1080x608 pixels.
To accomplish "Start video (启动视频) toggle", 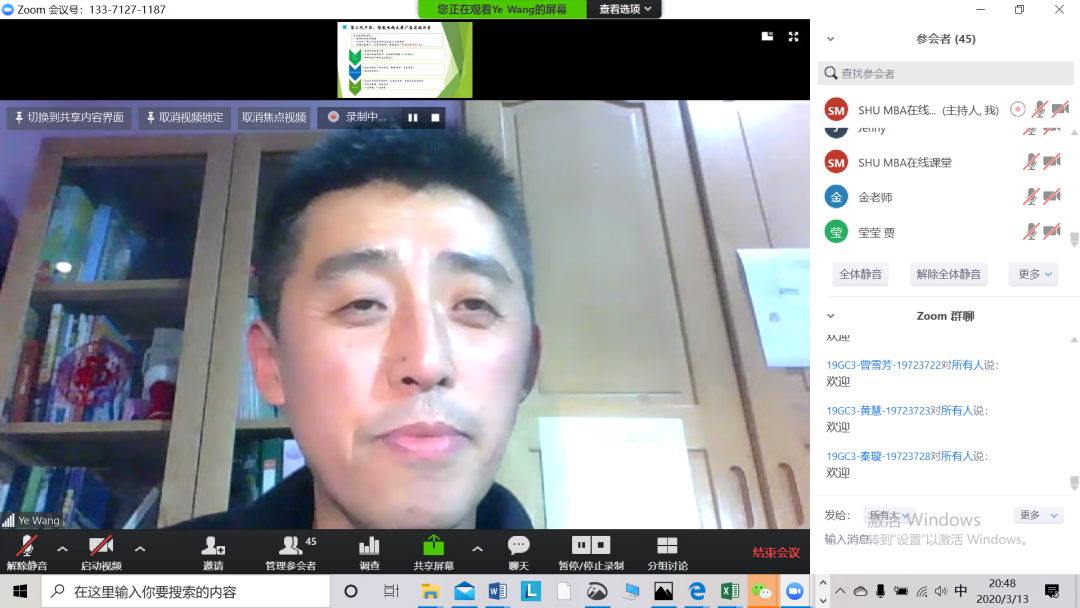I will click(100, 546).
